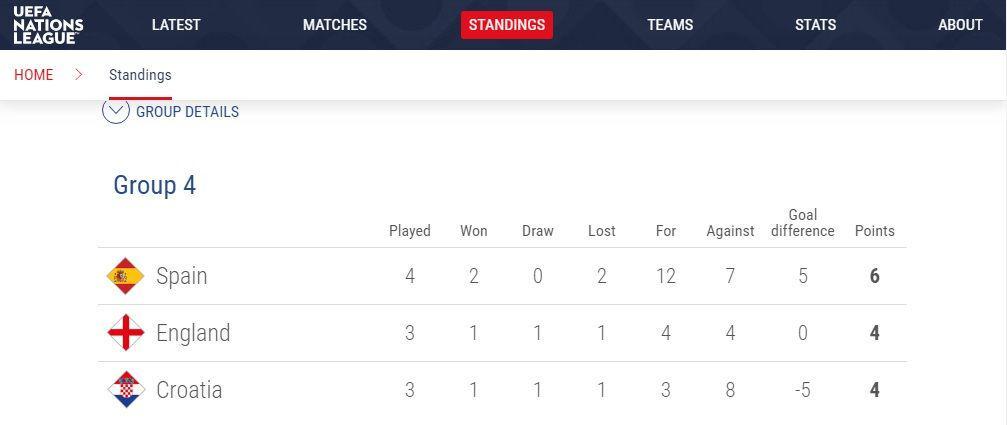Click the Group 4 heading

(155, 186)
